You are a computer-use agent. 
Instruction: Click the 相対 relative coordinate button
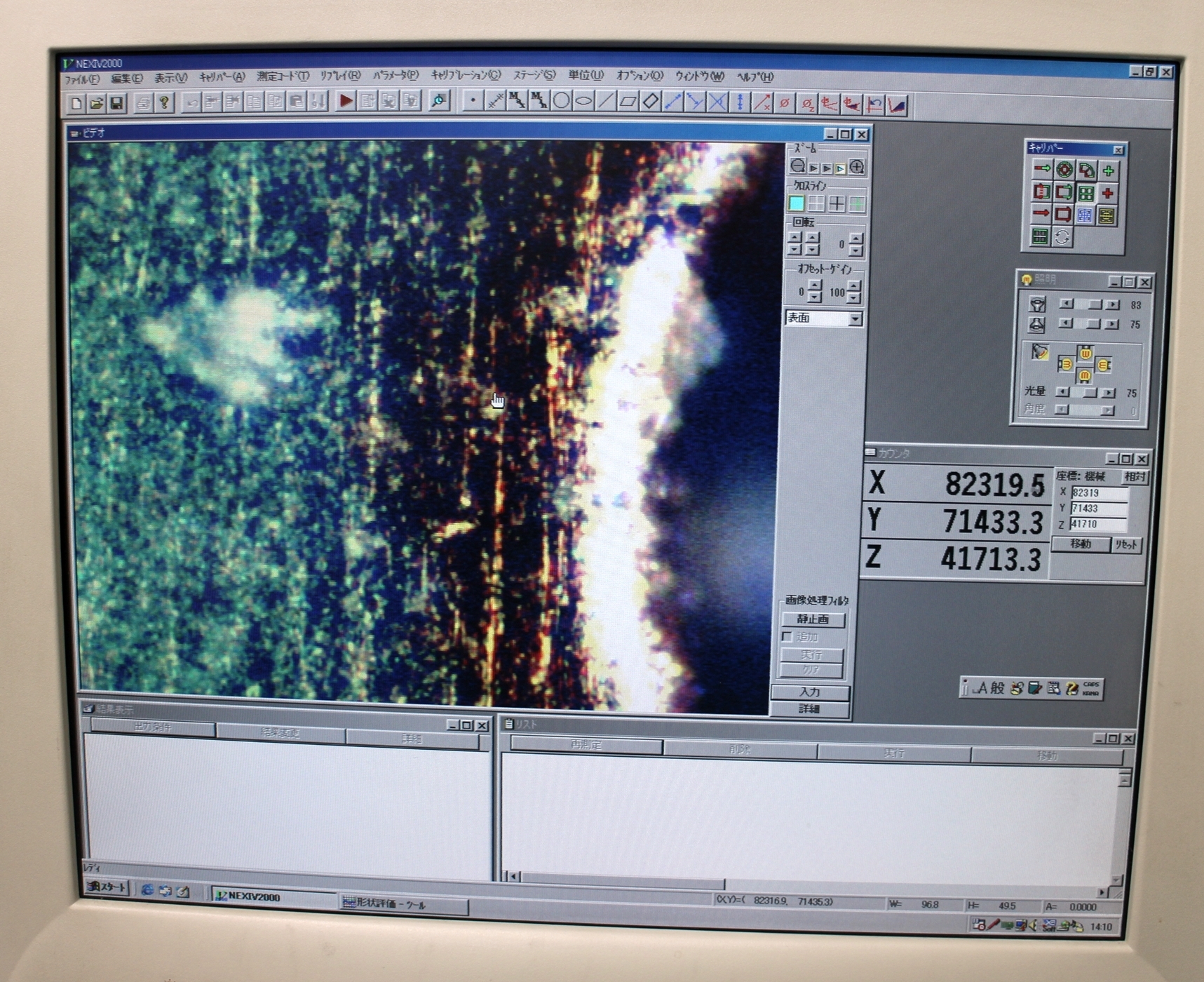point(1135,477)
